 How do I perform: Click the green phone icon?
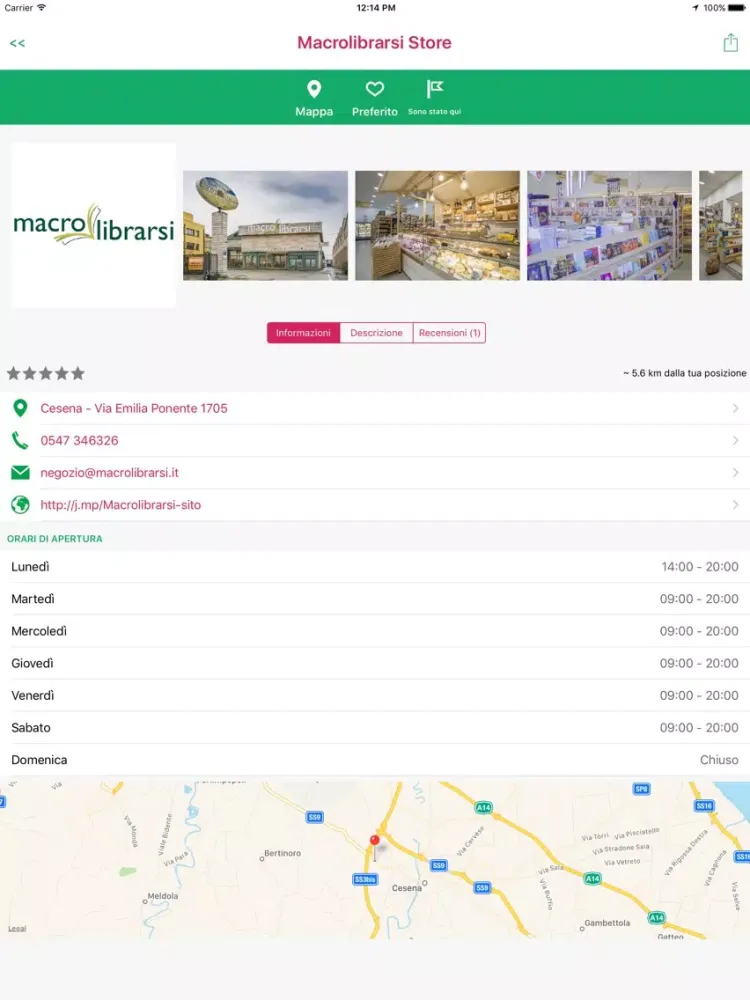pos(20,441)
